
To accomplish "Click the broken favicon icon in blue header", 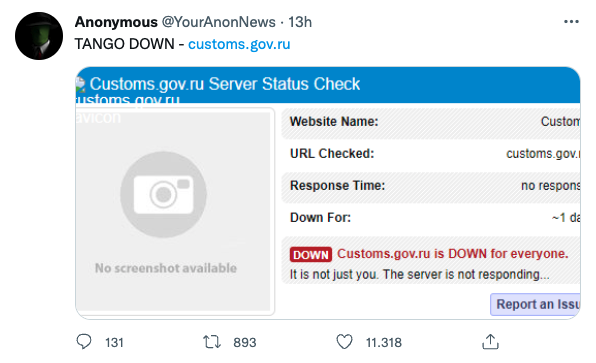I will [x=80, y=84].
